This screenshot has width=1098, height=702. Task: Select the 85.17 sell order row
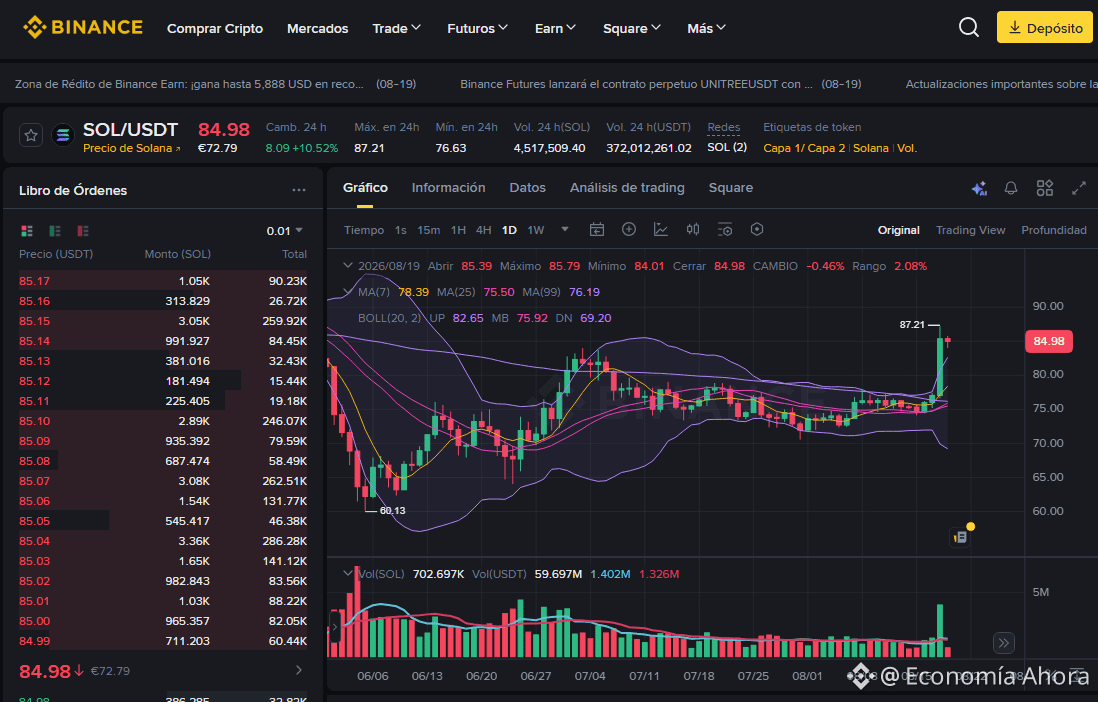162,281
